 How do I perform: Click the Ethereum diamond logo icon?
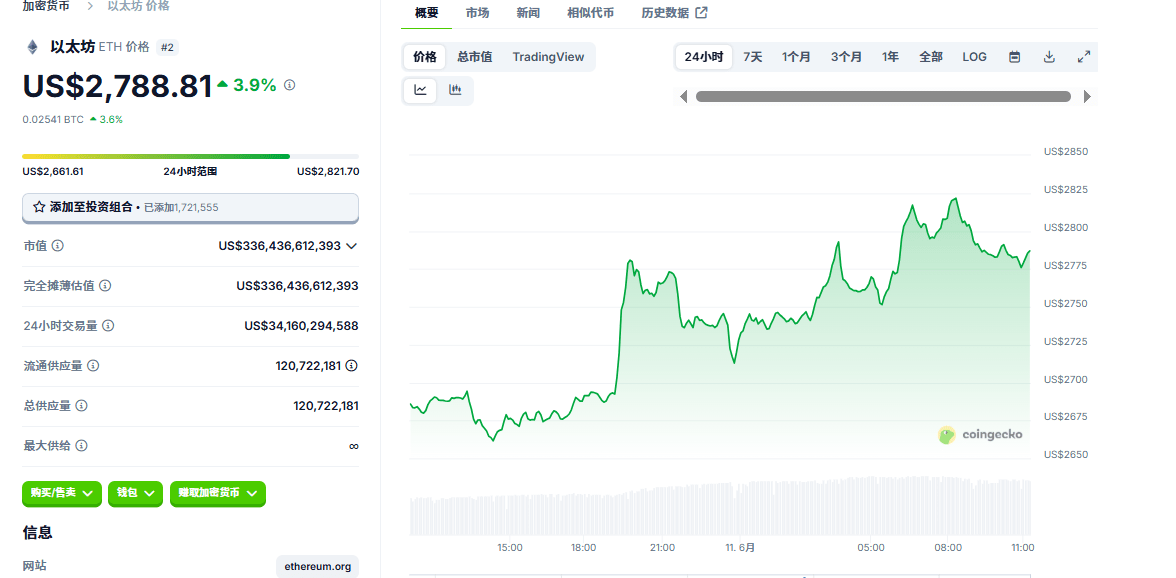pos(32,47)
